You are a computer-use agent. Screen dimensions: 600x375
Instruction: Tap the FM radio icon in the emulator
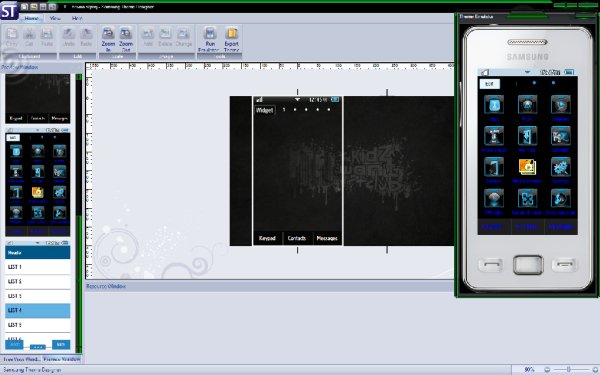pos(494,198)
